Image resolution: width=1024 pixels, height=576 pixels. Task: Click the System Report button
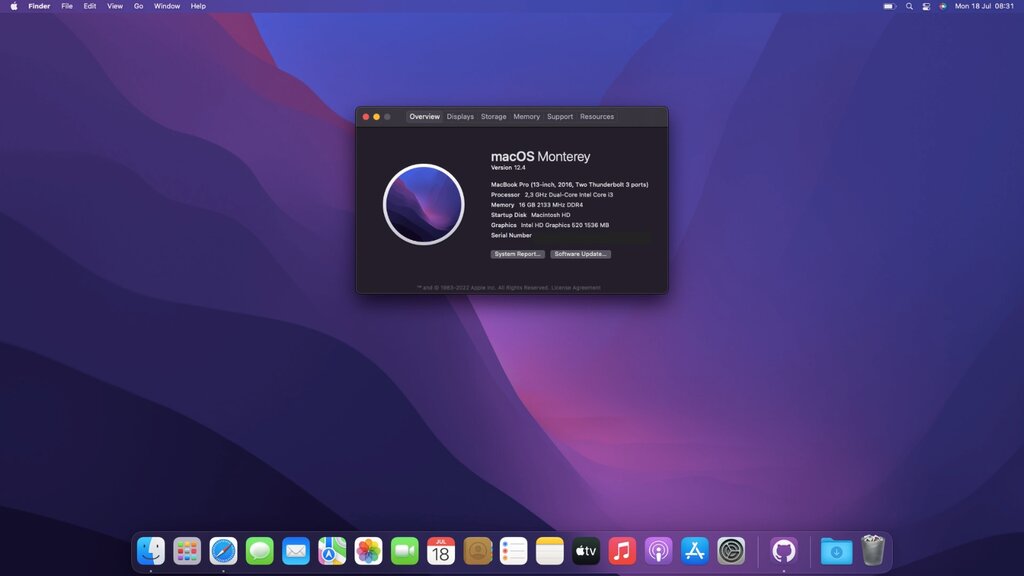[x=518, y=254]
